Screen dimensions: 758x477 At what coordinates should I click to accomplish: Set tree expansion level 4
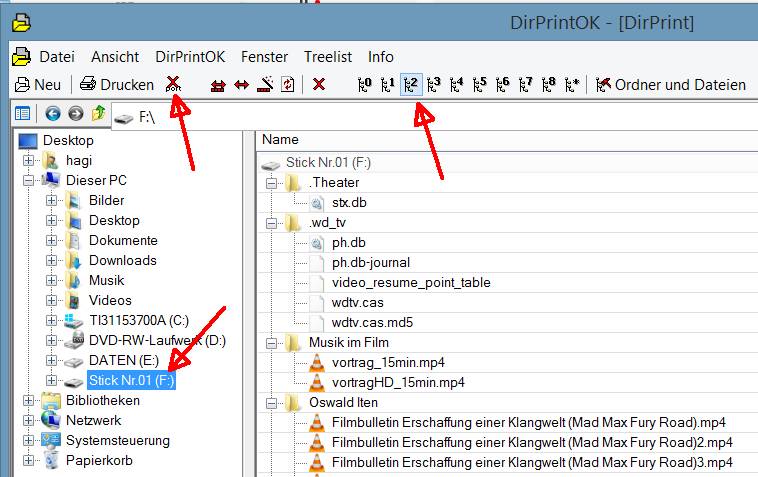456,85
